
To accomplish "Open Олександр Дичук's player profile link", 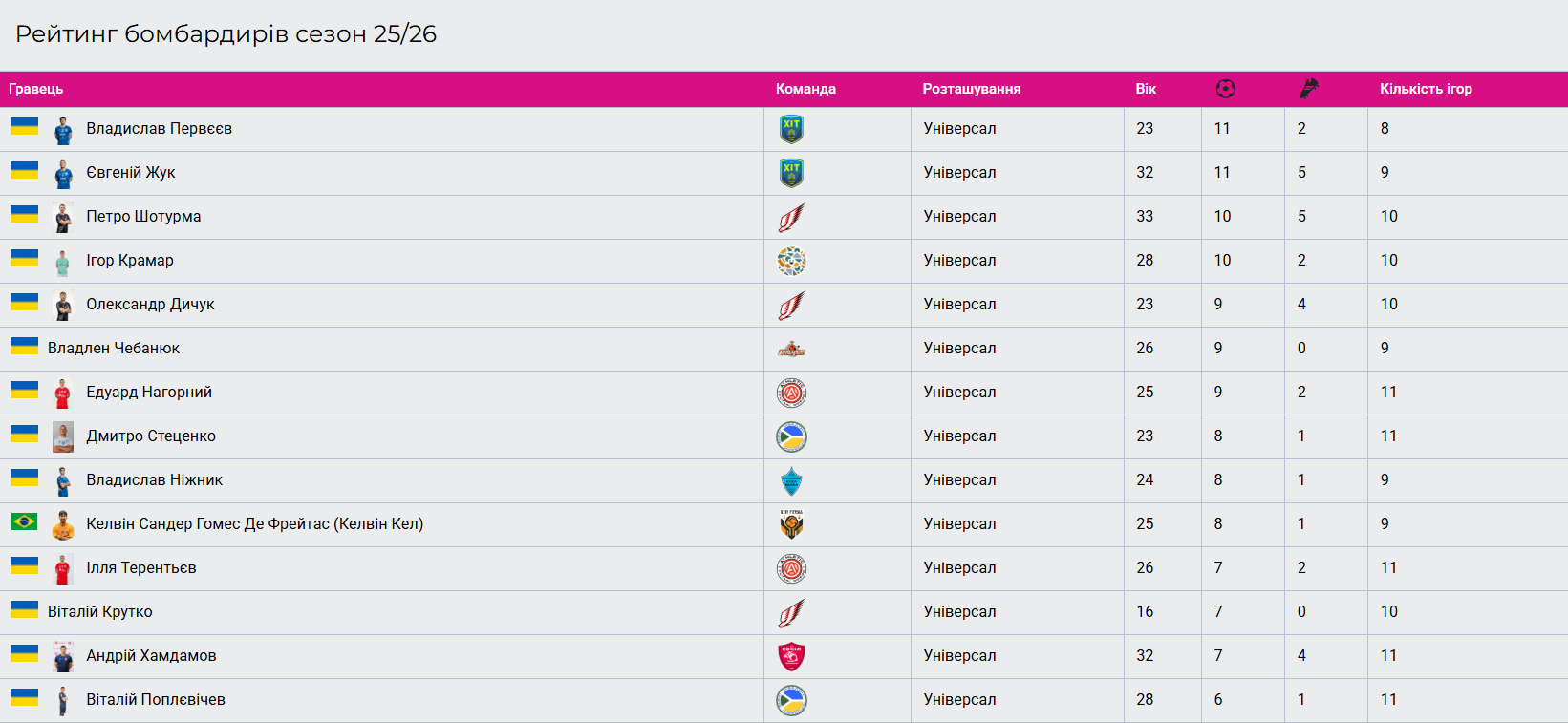I will tap(150, 305).
